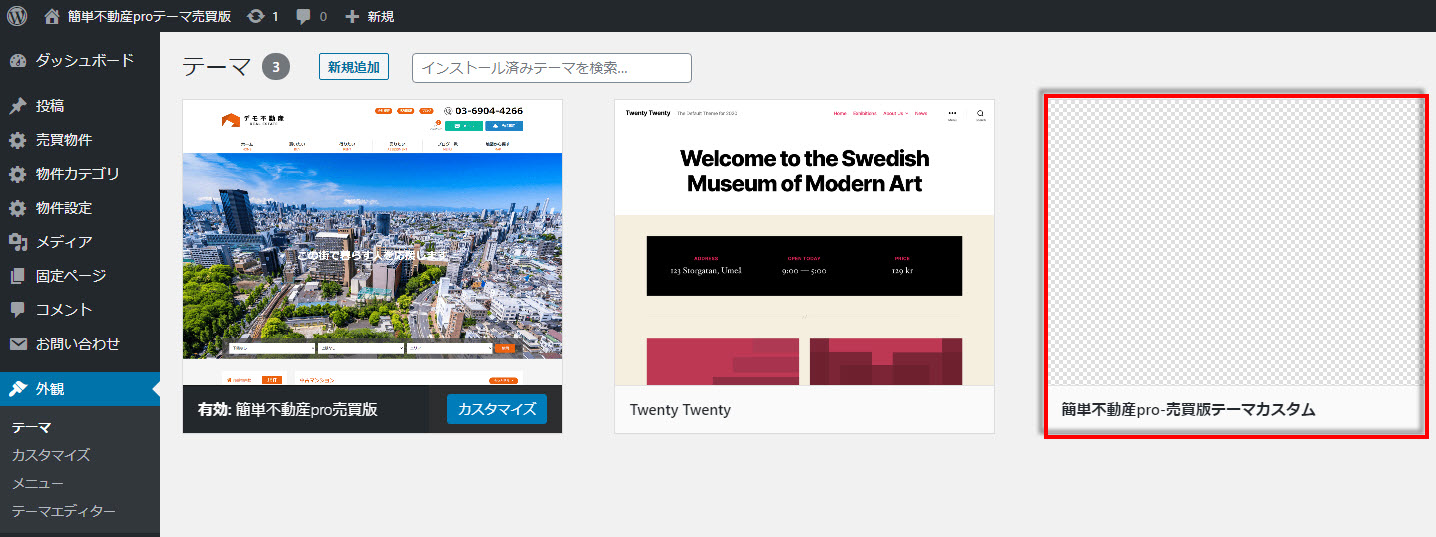The image size is (1436, 537).
Task: Open テーマエディター submenu link
Action: pyautogui.click(x=63, y=511)
